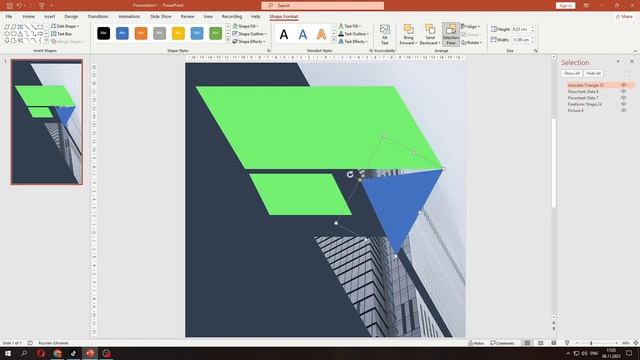Screen dimensions: 640x360
Task: Switch to Reading view icon
Action: (x=554, y=343)
